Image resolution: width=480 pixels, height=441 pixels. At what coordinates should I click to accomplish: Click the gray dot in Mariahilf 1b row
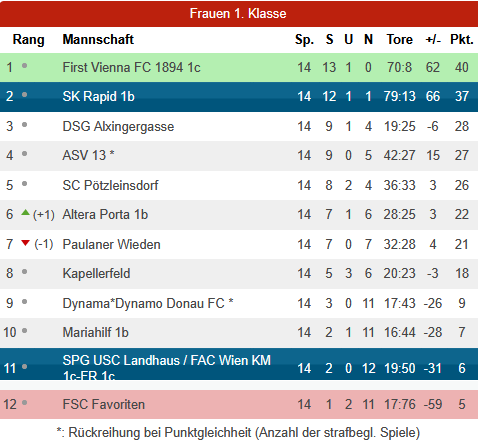tap(24, 331)
